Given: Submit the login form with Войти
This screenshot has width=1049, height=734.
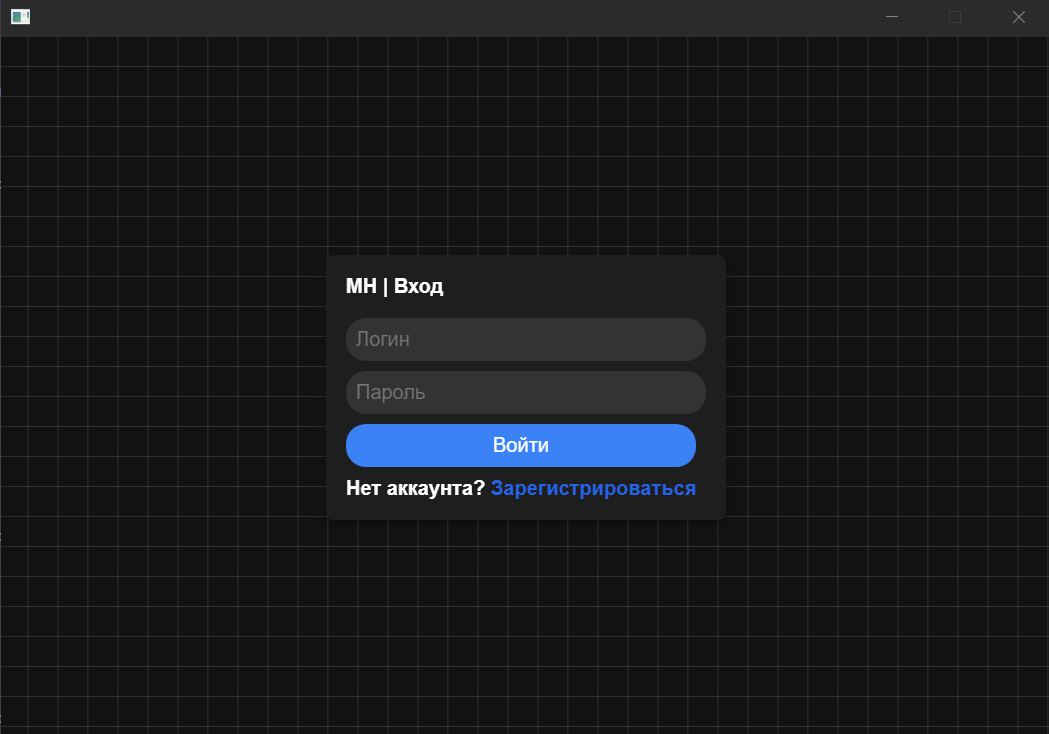Looking at the screenshot, I should pyautogui.click(x=520, y=445).
